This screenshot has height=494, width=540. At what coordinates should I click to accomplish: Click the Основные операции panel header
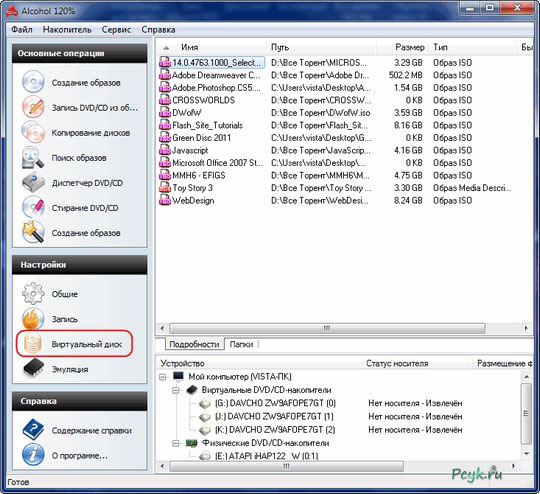coord(80,53)
